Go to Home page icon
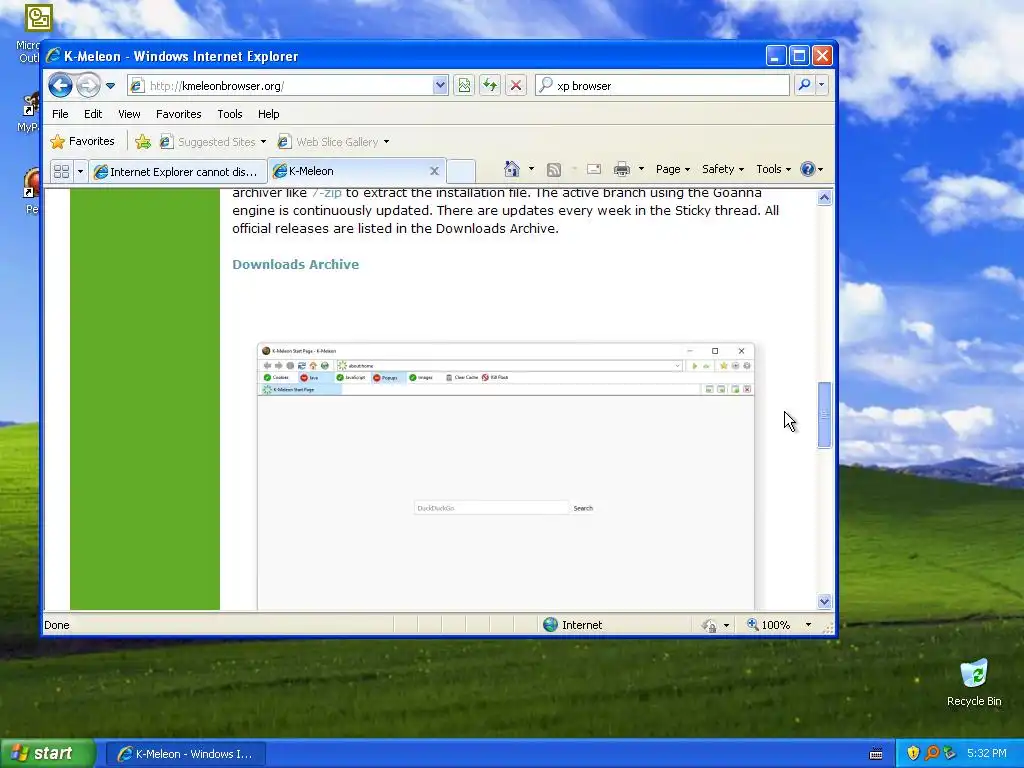Image resolution: width=1024 pixels, height=768 pixels. (512, 169)
